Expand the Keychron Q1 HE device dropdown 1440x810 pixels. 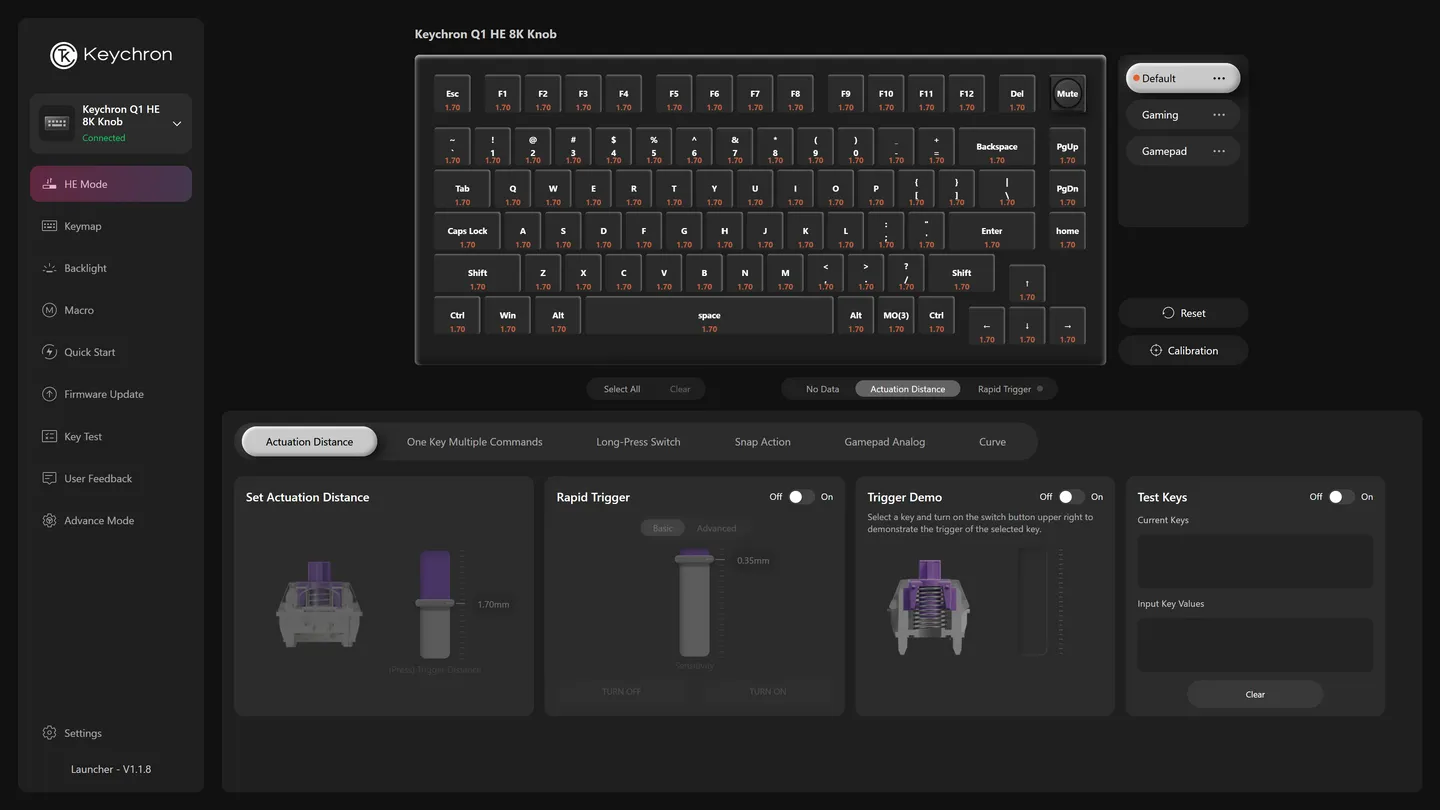[x=177, y=124]
